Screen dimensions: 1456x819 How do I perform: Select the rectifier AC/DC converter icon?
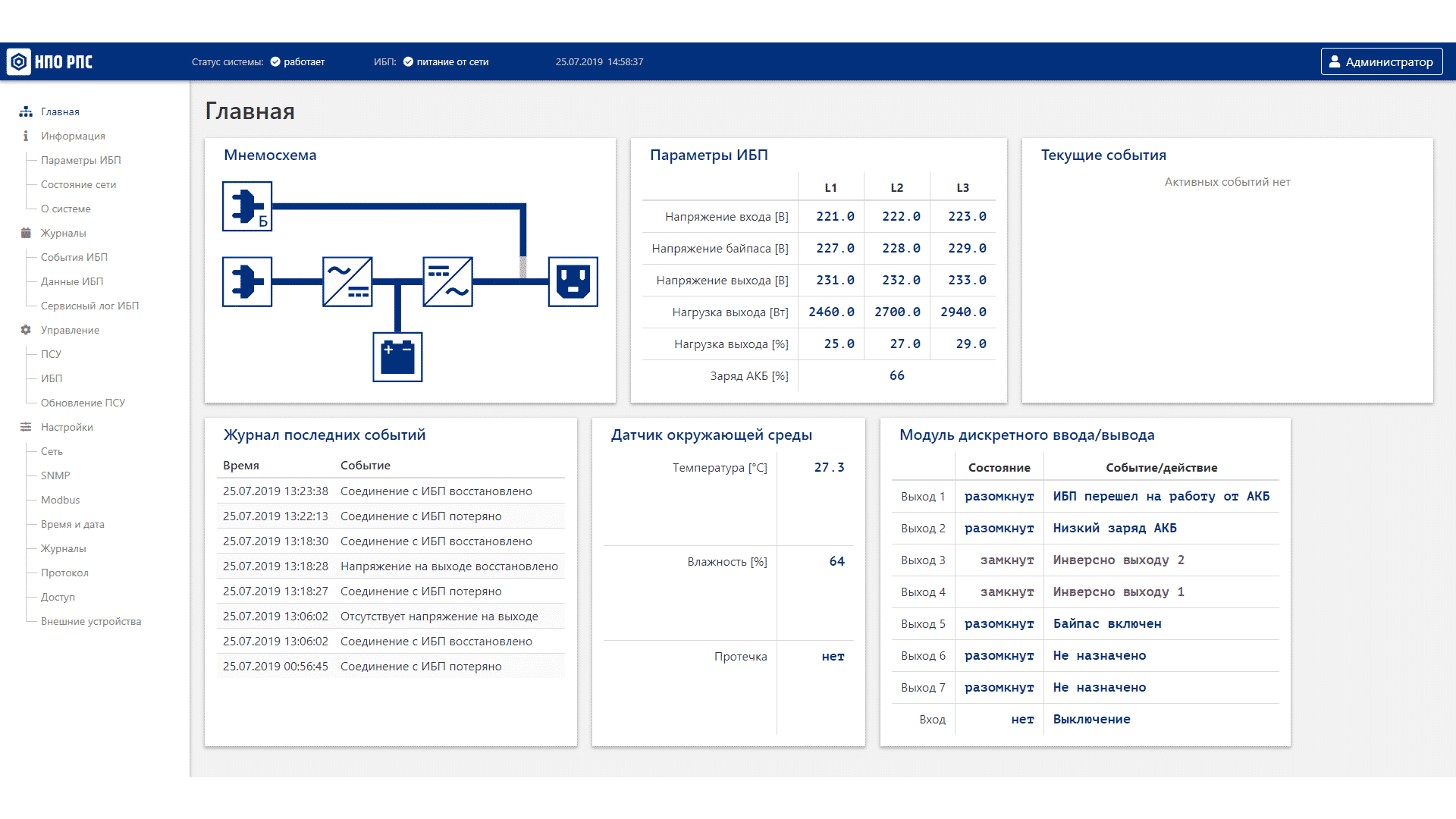(347, 281)
